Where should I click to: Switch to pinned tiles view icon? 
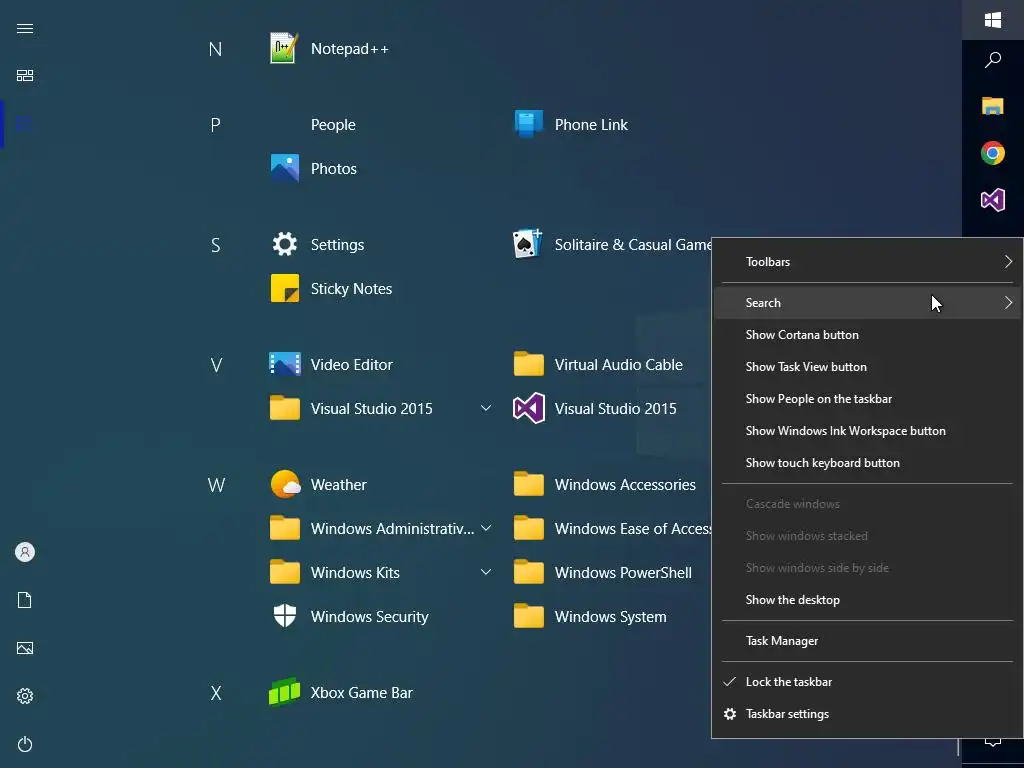[x=25, y=76]
